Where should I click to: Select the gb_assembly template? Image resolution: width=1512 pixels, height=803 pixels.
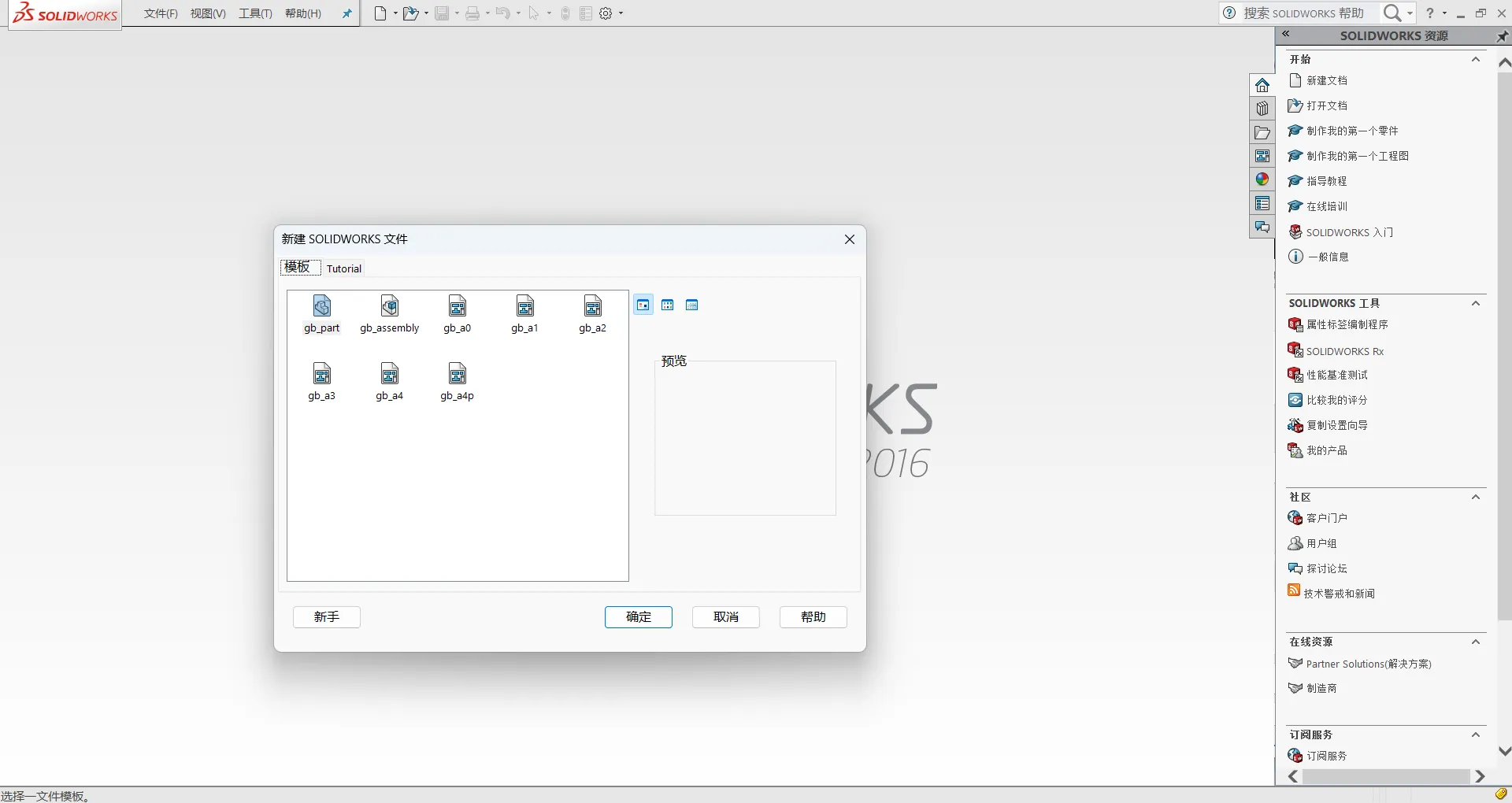[390, 314]
